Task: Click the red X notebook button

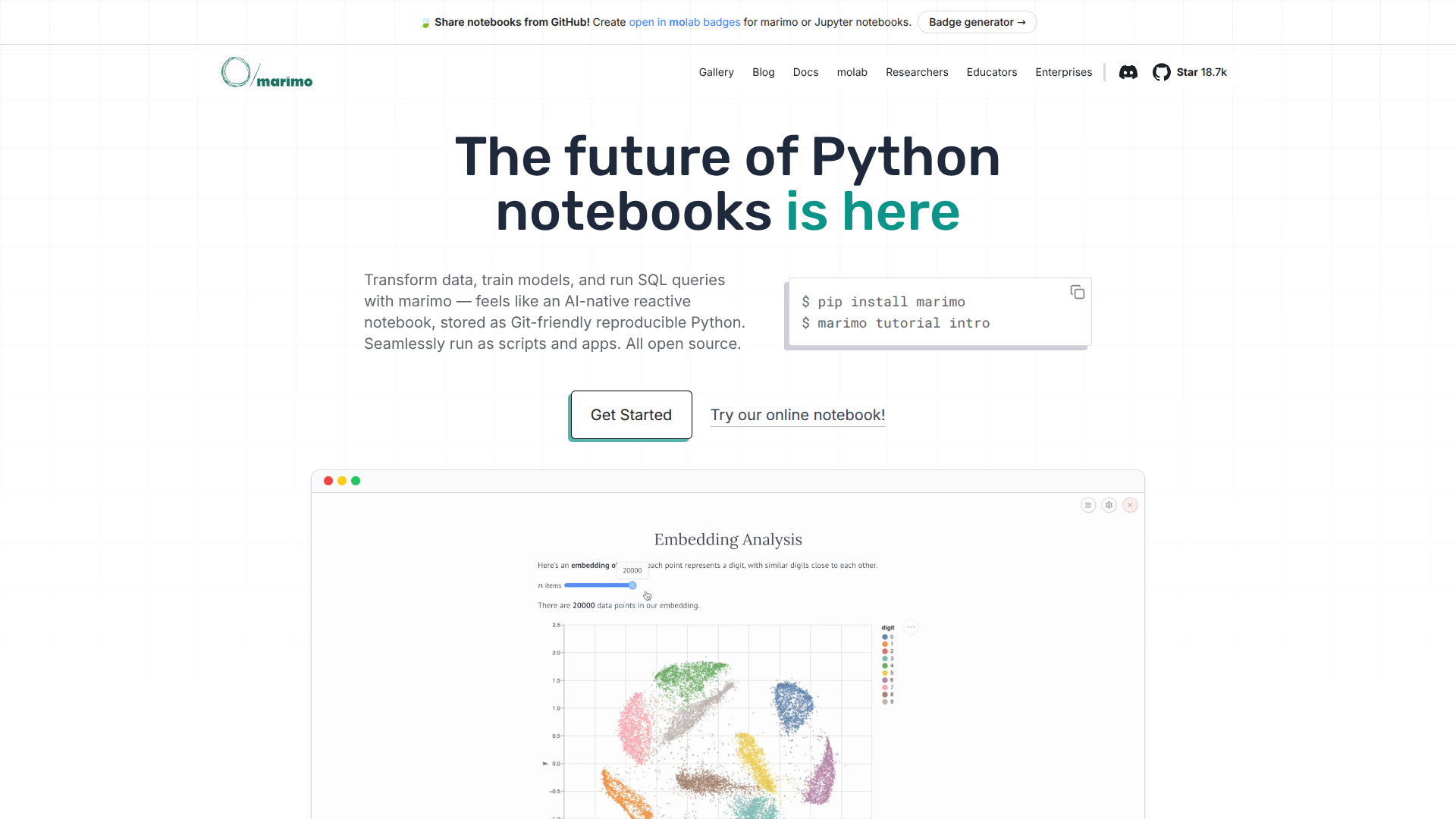Action: point(1130,505)
